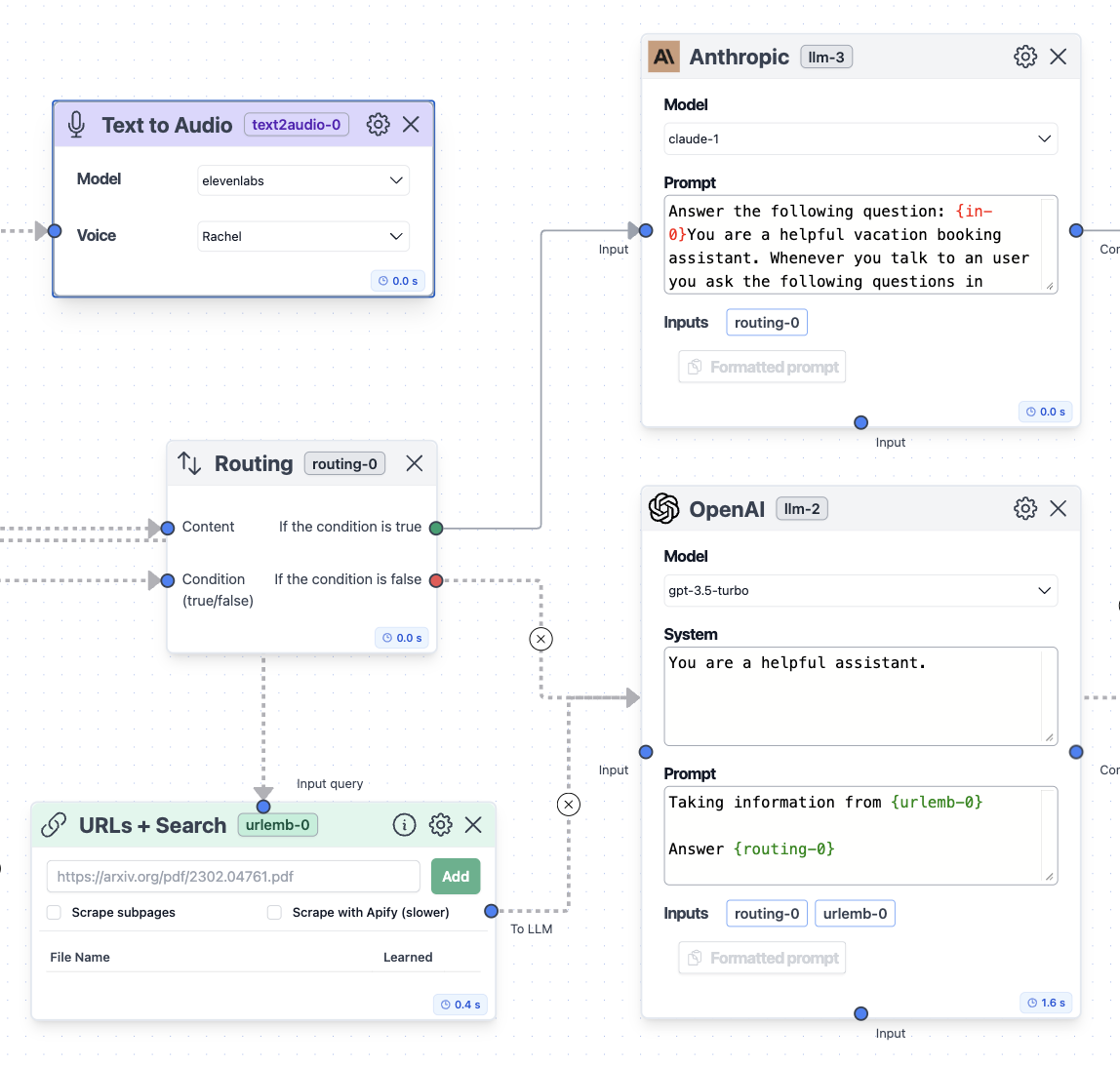Click the link chain icon on URLs + Search
Viewport: 1120px width, 1065px height.
(54, 825)
